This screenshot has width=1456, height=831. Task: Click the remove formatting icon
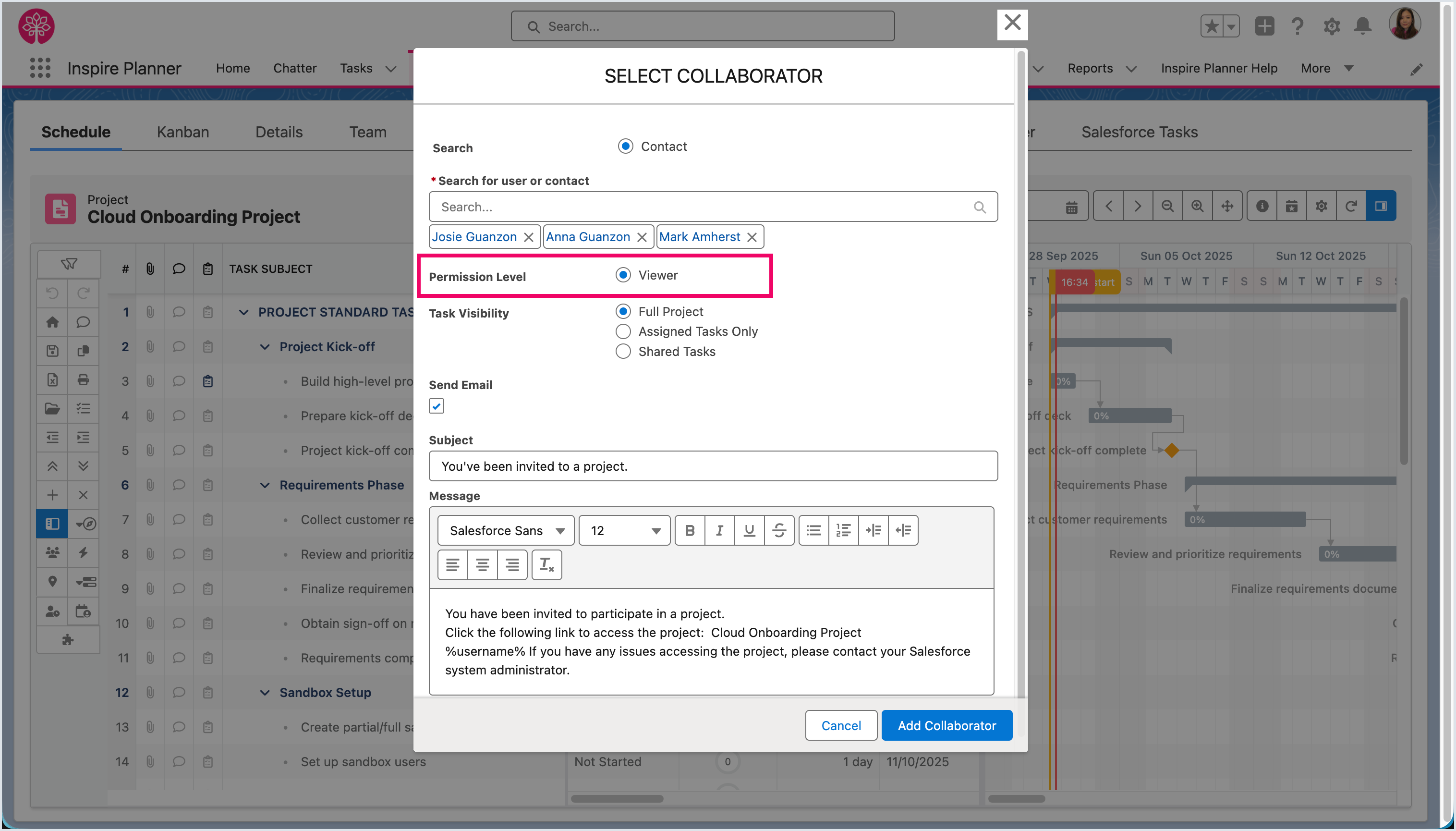pyautogui.click(x=546, y=565)
